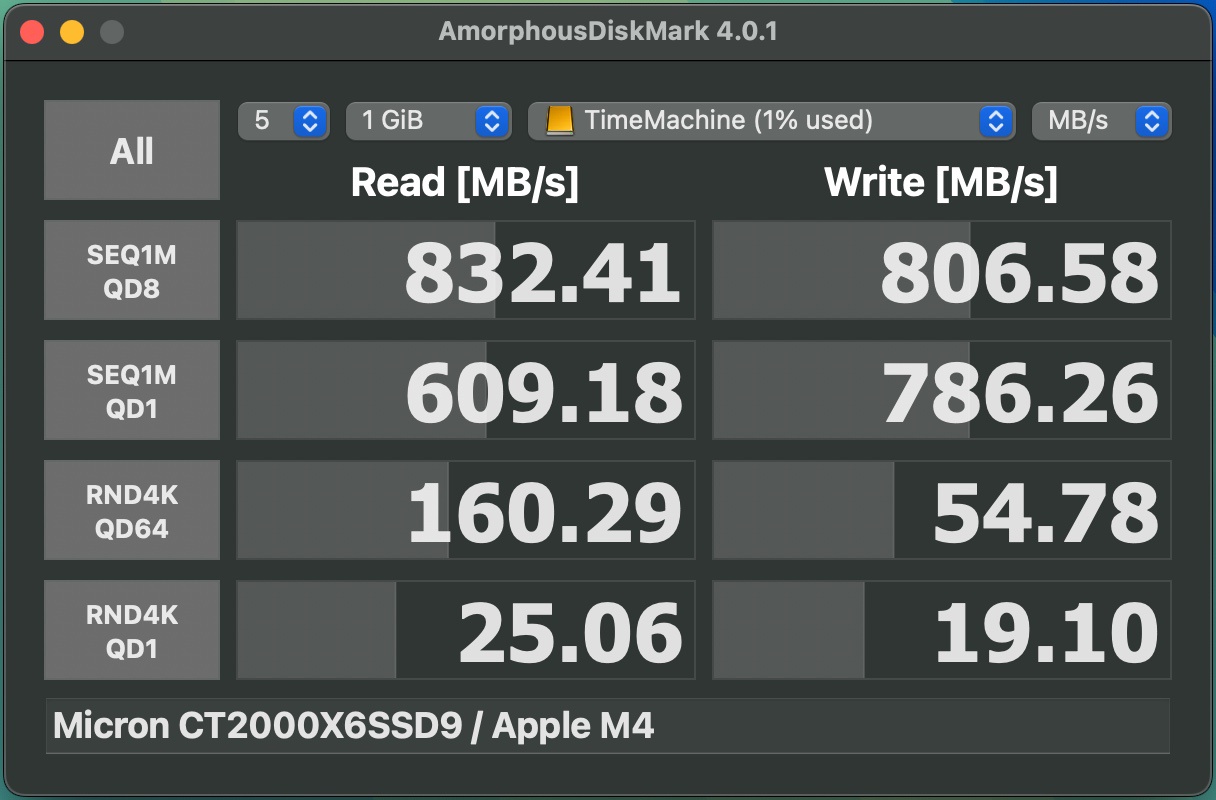Click the Micron CT2000X6SSD9 comment text field

607,726
